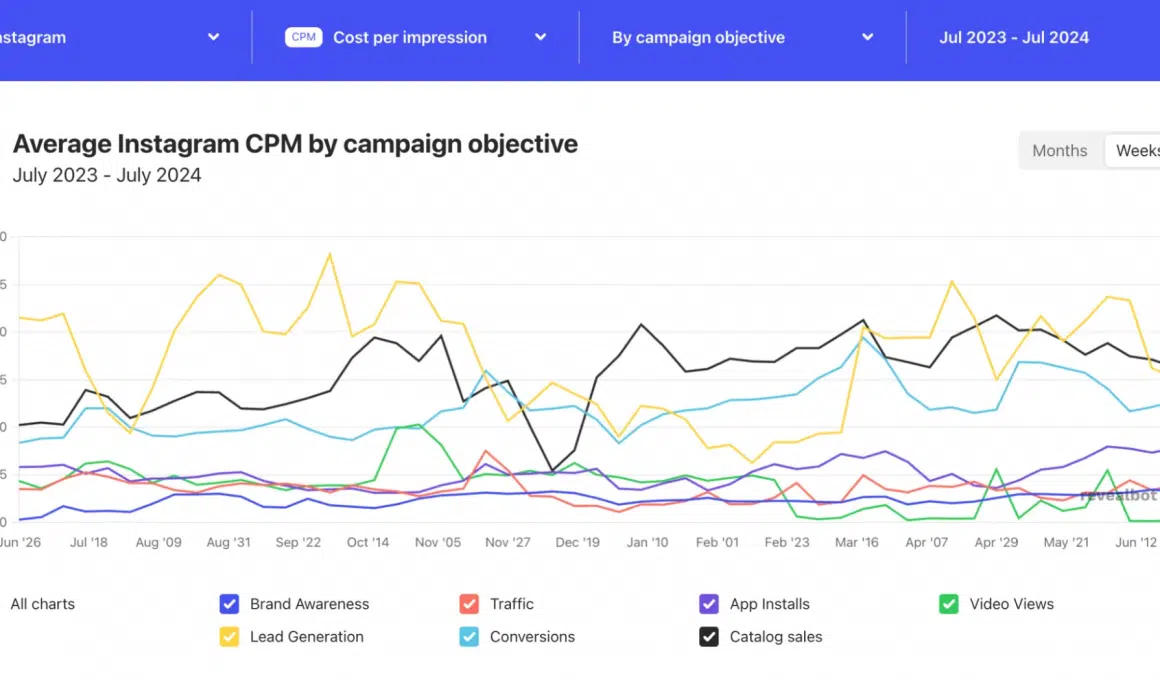Screen dimensions: 1160x680
Task: Toggle the Catalog sales checkbox
Action: pyautogui.click(x=709, y=637)
